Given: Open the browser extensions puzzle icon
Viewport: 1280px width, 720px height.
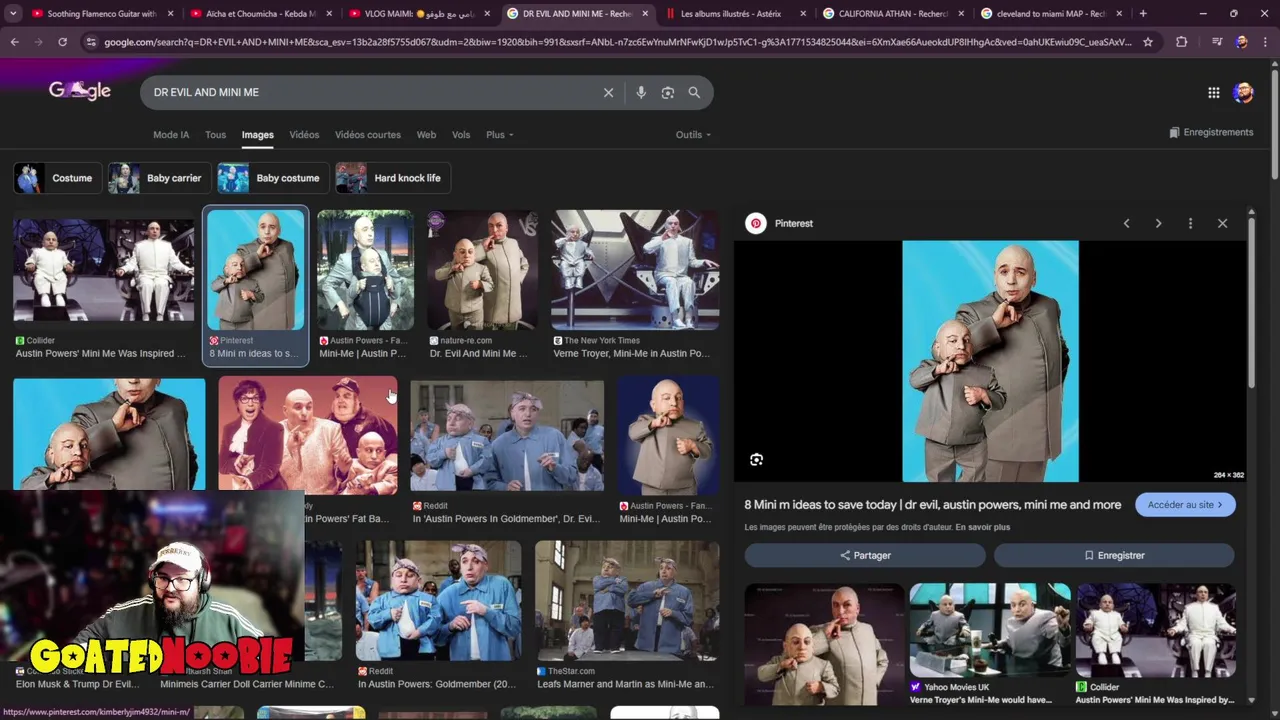Looking at the screenshot, I should point(1182,42).
